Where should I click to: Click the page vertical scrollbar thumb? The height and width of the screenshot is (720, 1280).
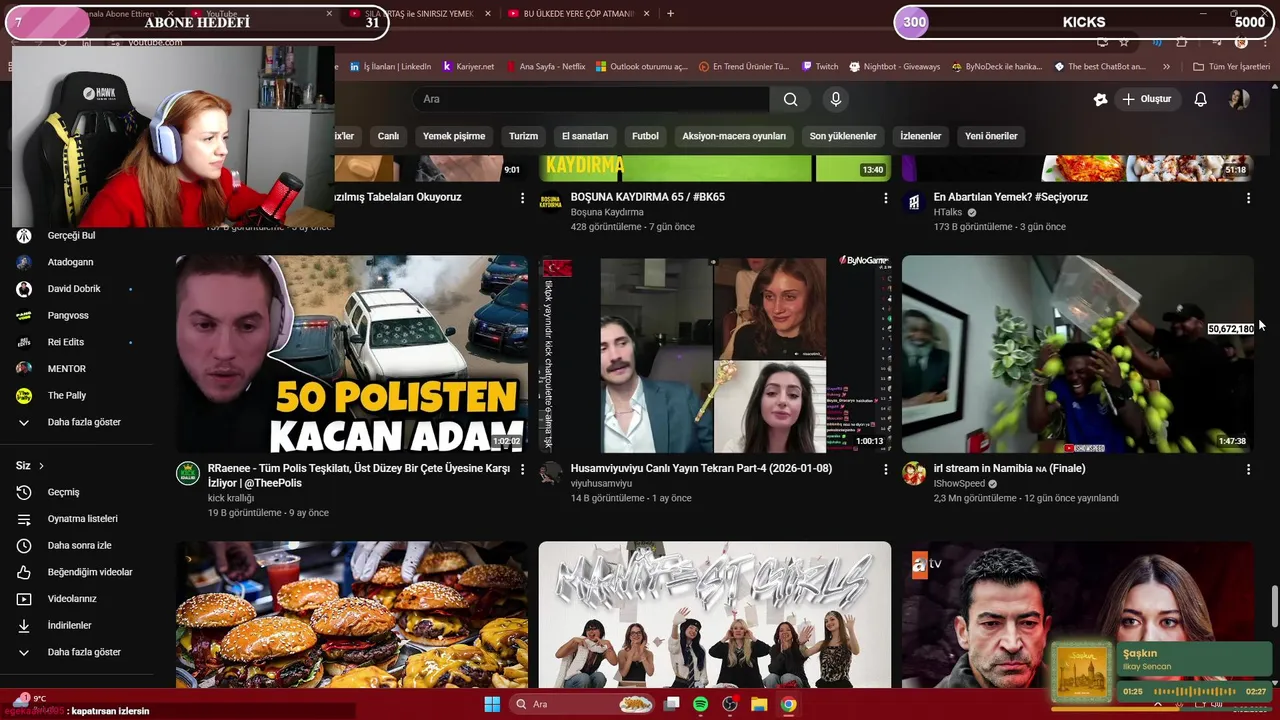(x=1274, y=606)
